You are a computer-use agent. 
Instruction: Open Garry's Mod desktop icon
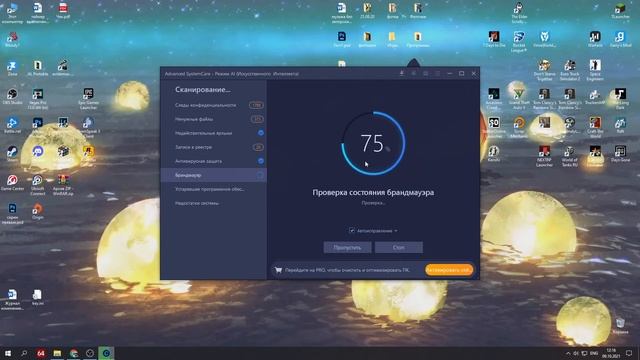click(620, 39)
